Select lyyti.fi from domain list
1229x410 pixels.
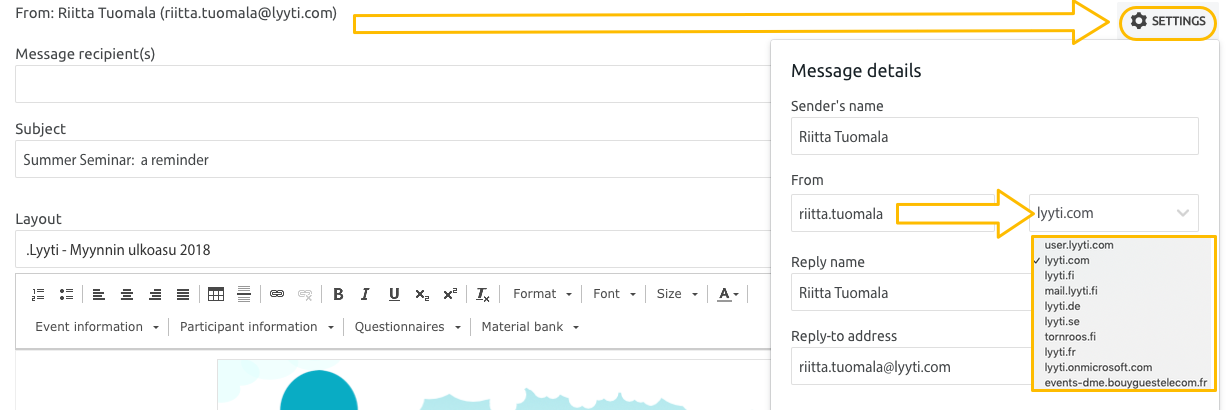pyautogui.click(x=1062, y=275)
